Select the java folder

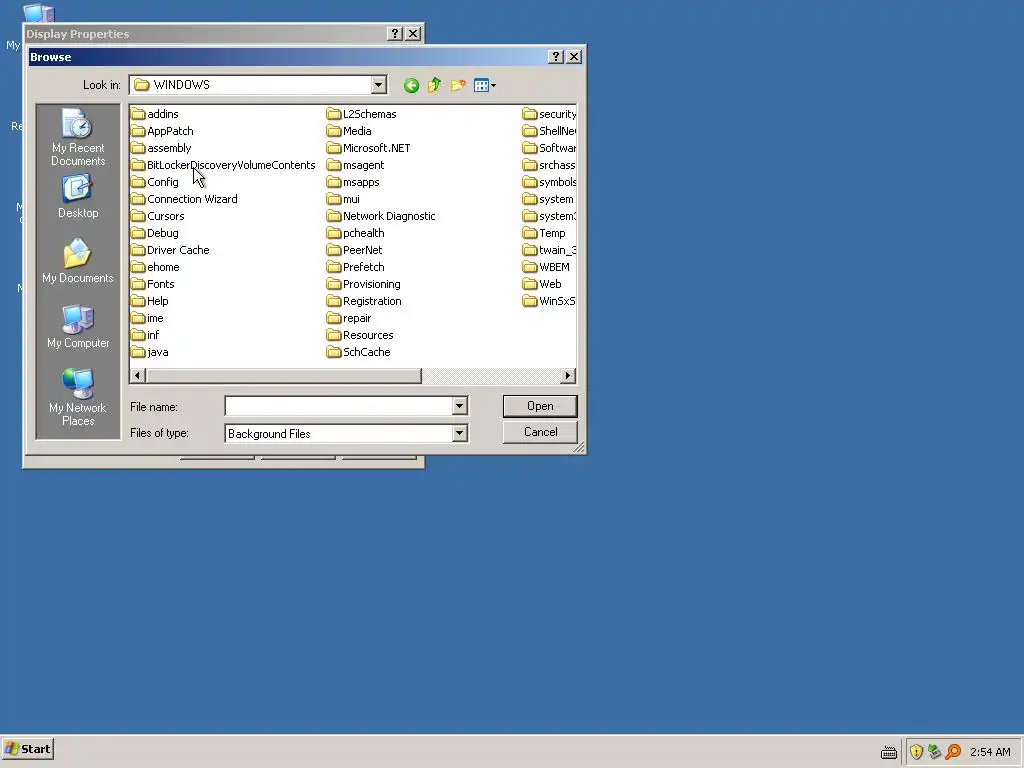coord(150,352)
